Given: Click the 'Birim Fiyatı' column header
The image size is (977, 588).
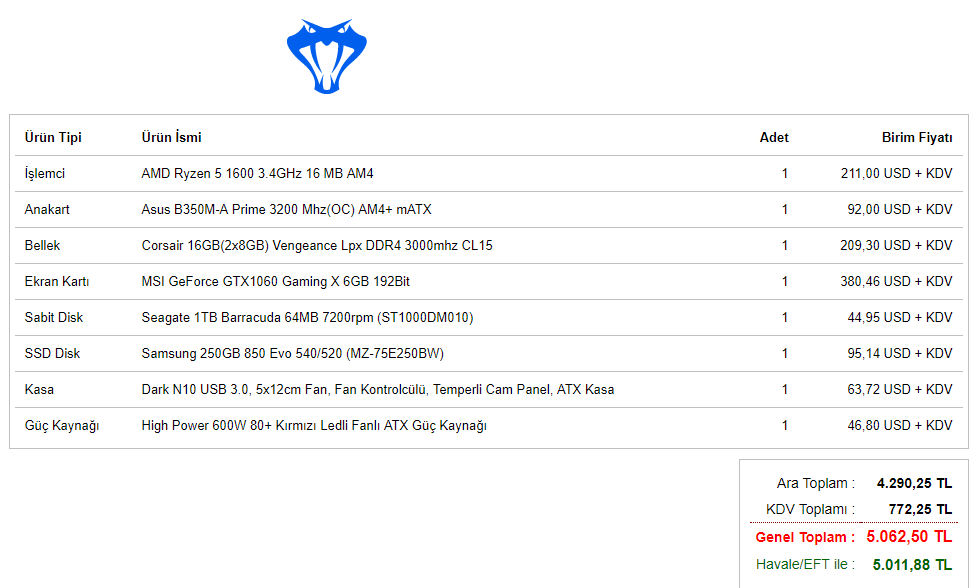Looking at the screenshot, I should click(917, 137).
